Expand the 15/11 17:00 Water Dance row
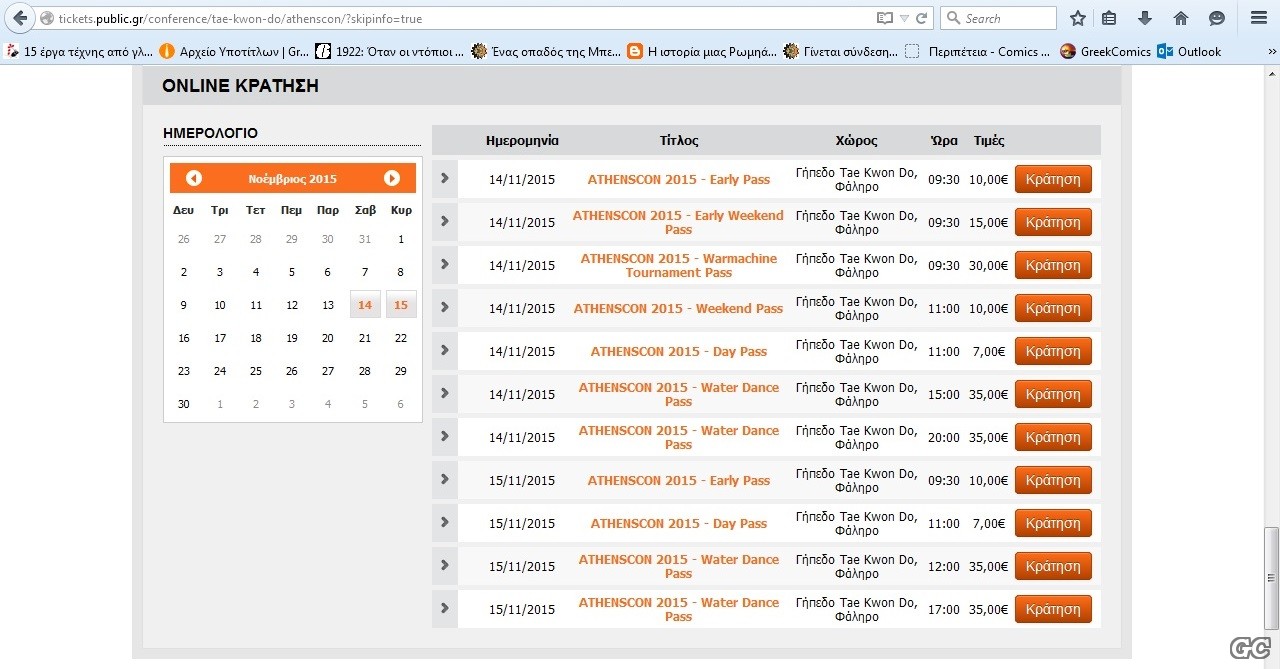1280x669 pixels. (445, 609)
